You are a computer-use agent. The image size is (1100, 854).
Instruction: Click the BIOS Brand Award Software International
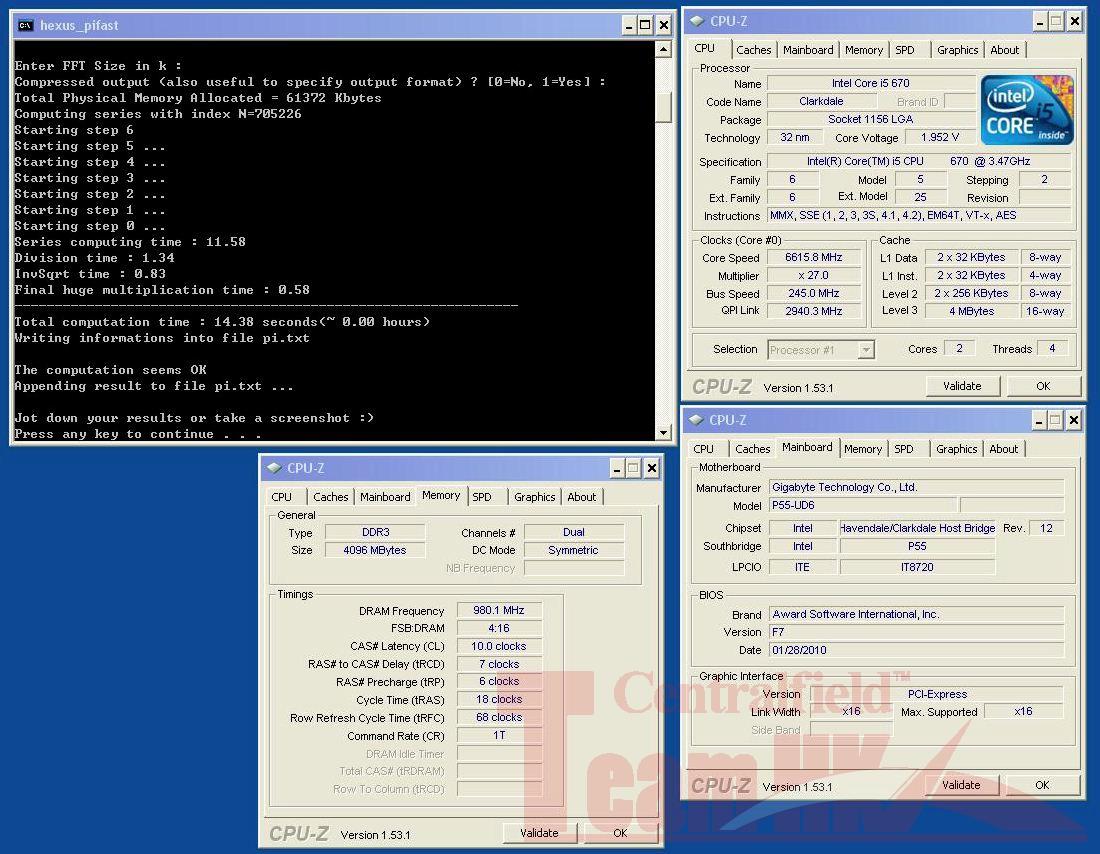click(x=917, y=614)
